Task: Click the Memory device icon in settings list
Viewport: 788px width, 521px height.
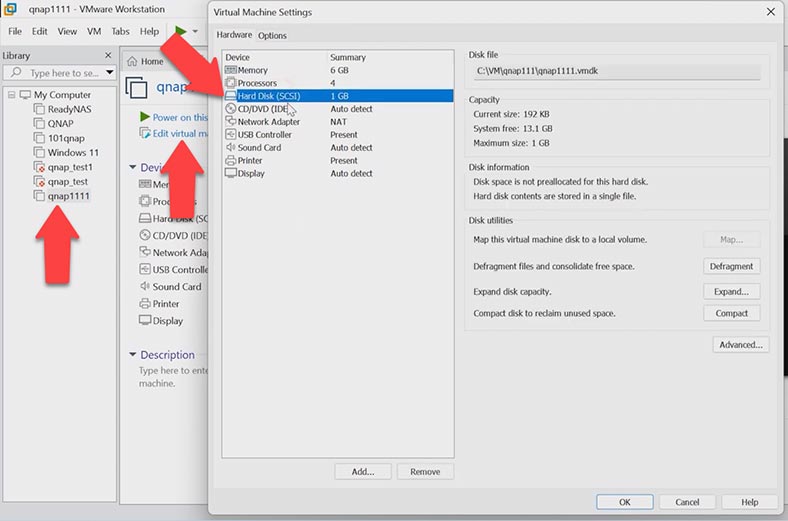Action: click(x=231, y=70)
